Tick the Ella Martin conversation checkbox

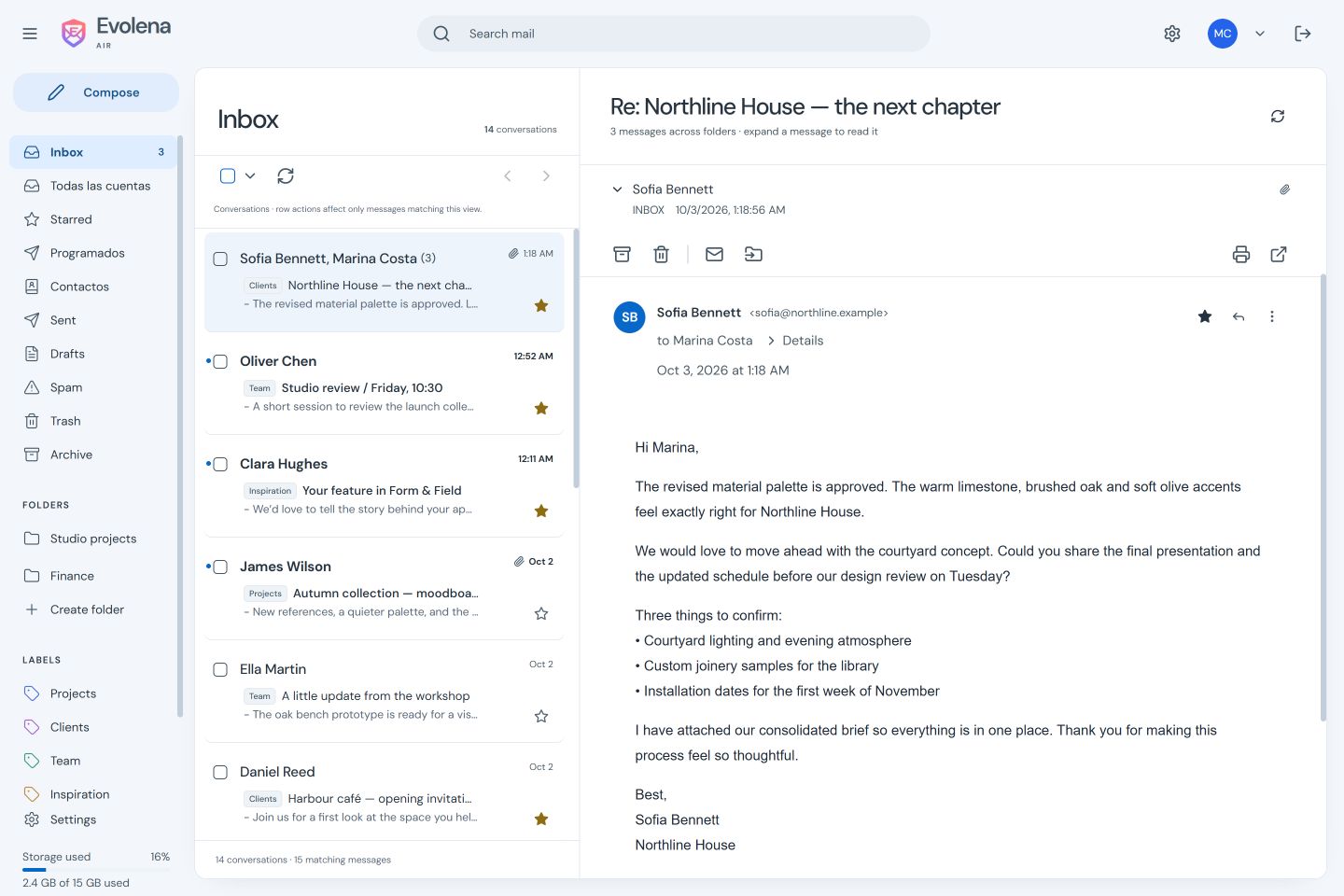(x=220, y=669)
